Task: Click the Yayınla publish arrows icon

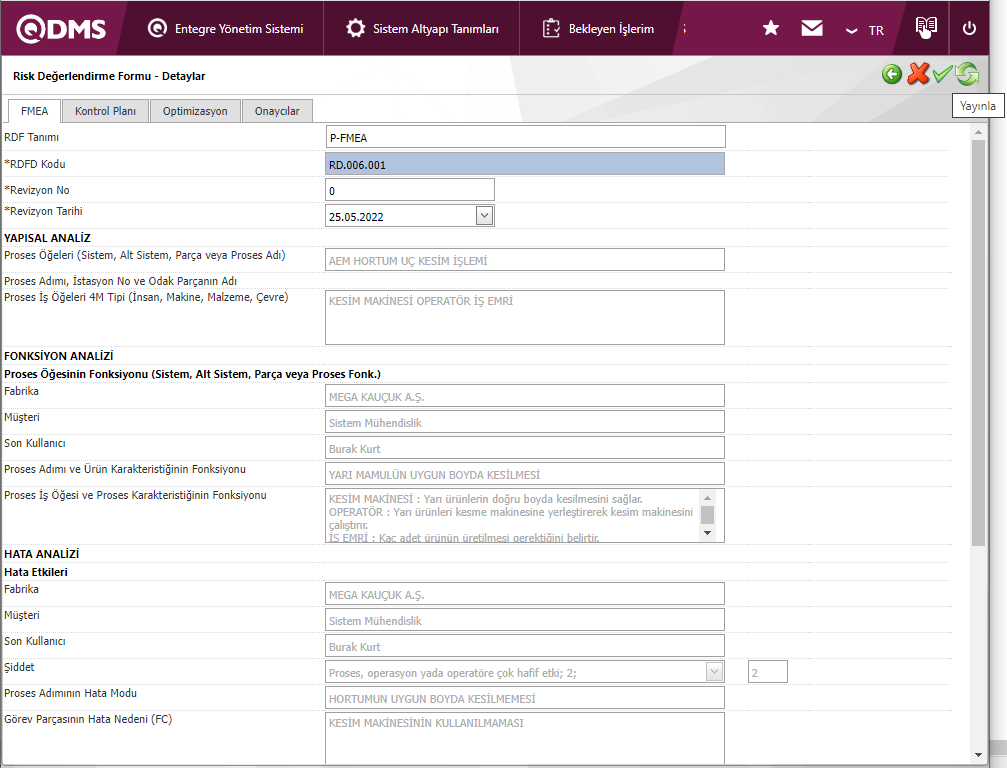Action: (x=967, y=75)
